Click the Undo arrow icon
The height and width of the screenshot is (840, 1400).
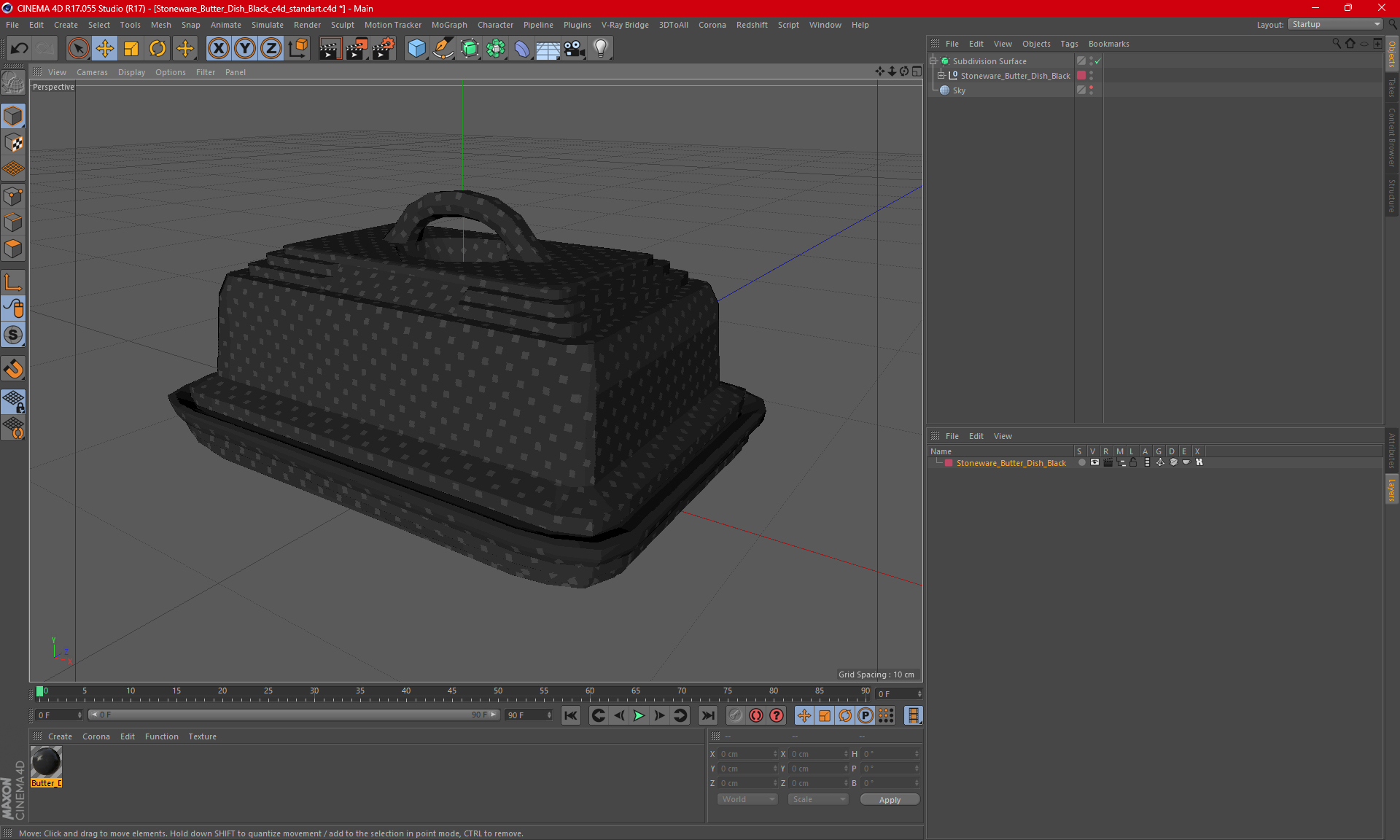coord(19,48)
